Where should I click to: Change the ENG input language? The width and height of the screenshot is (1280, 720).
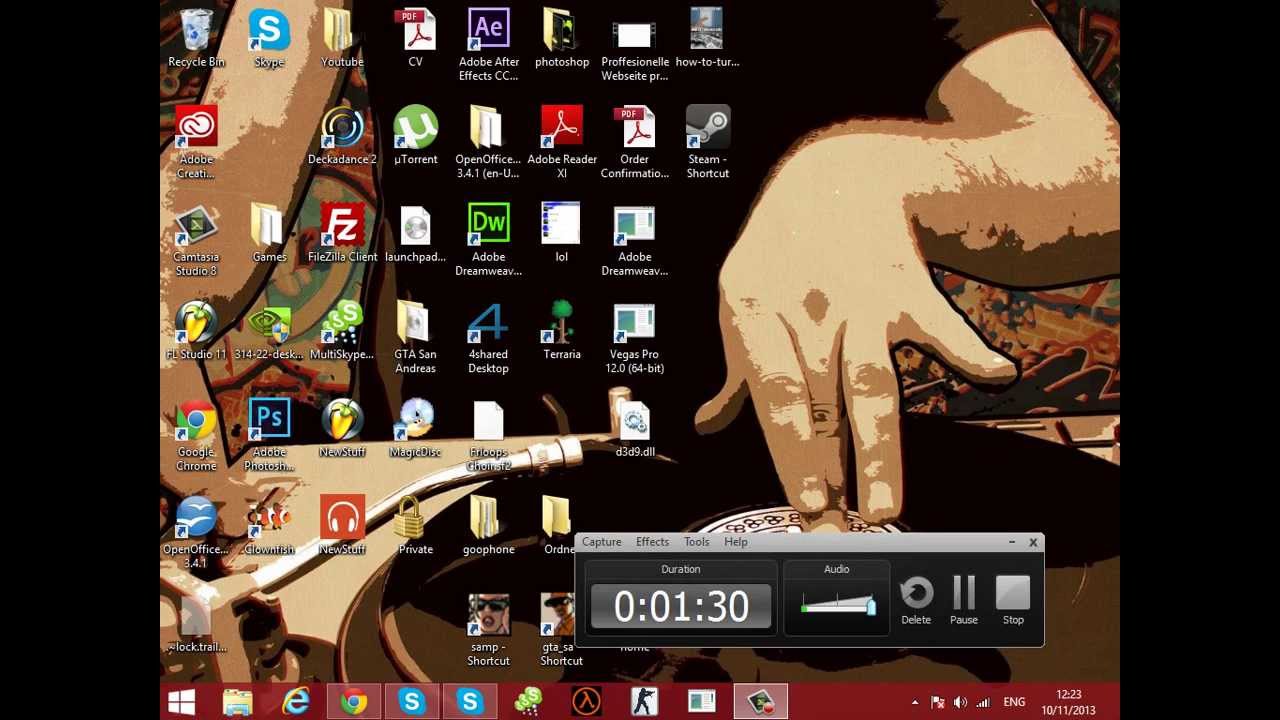(1014, 703)
